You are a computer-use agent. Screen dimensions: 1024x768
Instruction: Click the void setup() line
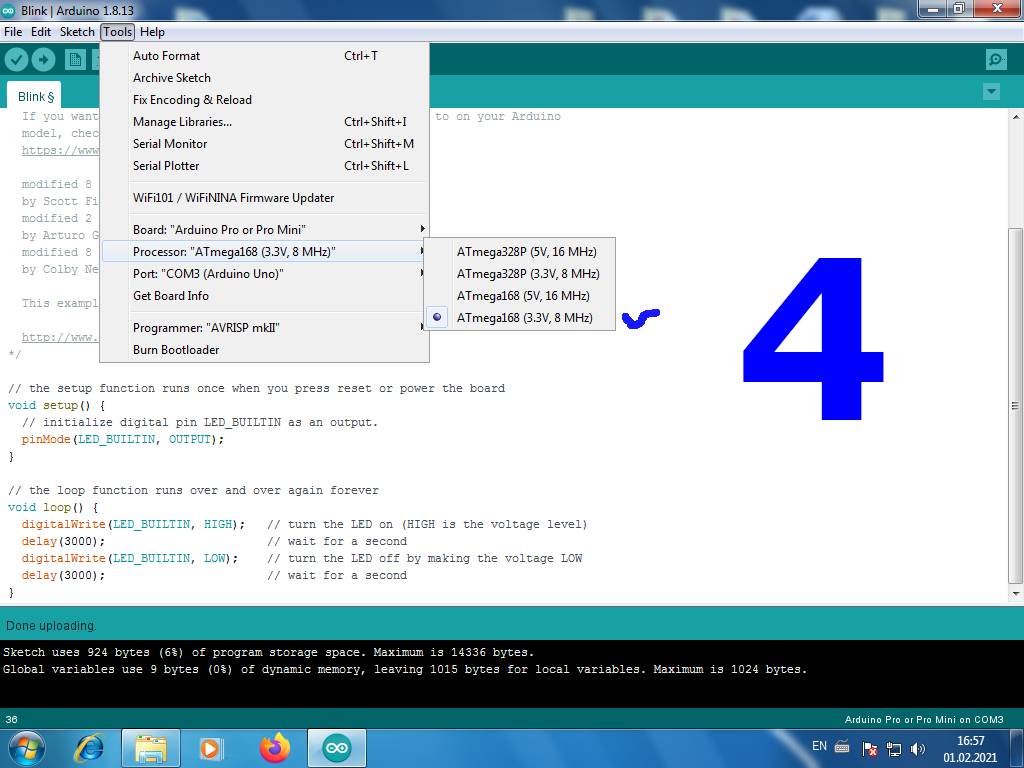click(57, 406)
